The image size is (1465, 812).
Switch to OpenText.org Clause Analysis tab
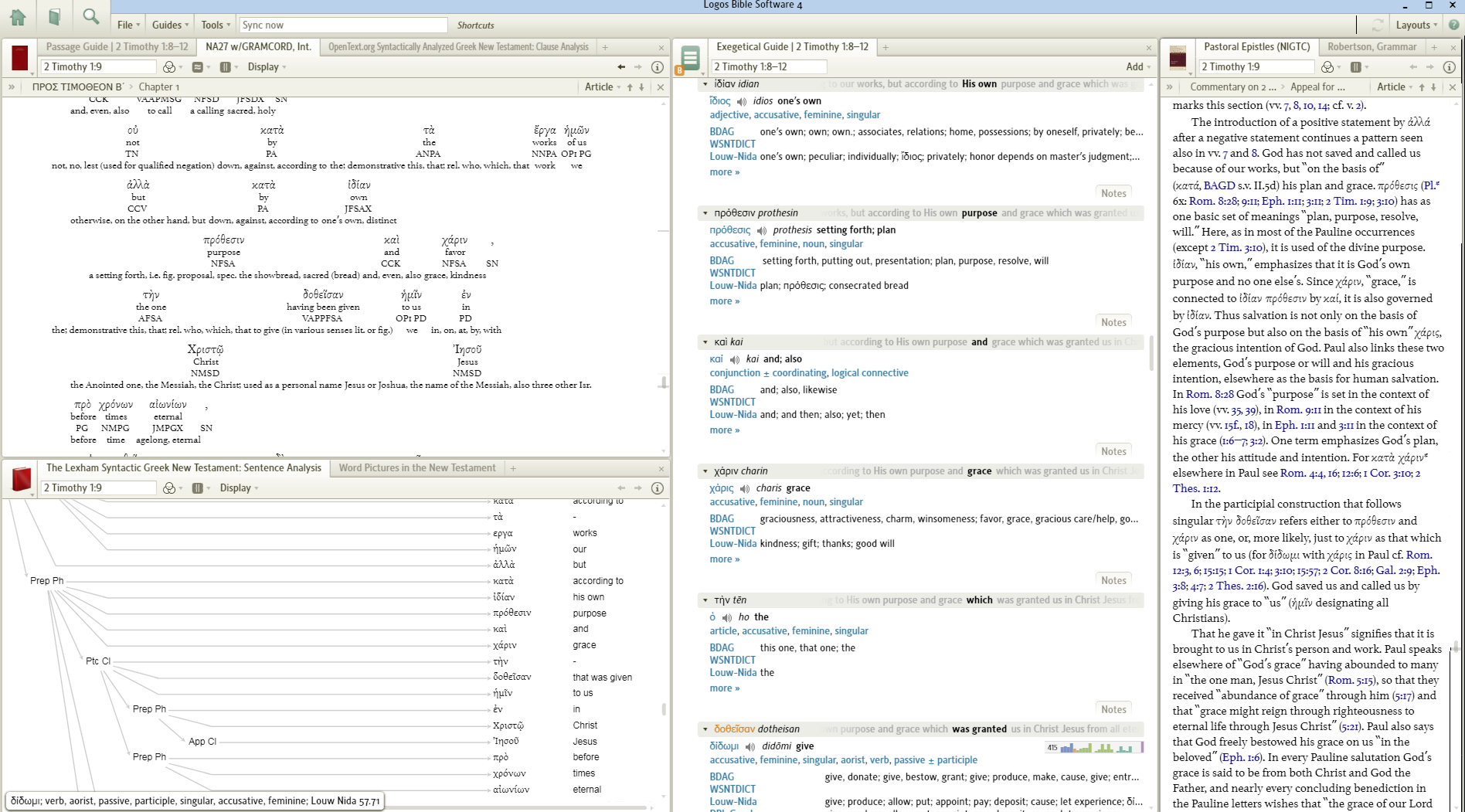click(458, 47)
